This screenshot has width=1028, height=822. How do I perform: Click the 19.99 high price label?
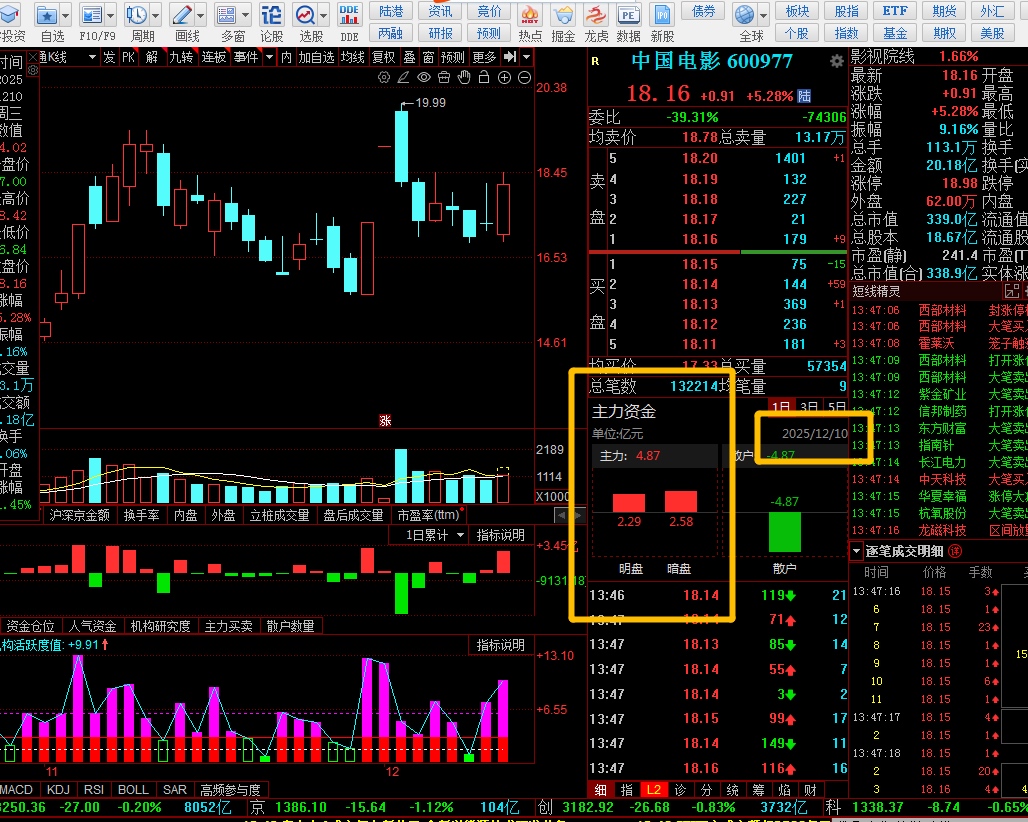[431, 103]
